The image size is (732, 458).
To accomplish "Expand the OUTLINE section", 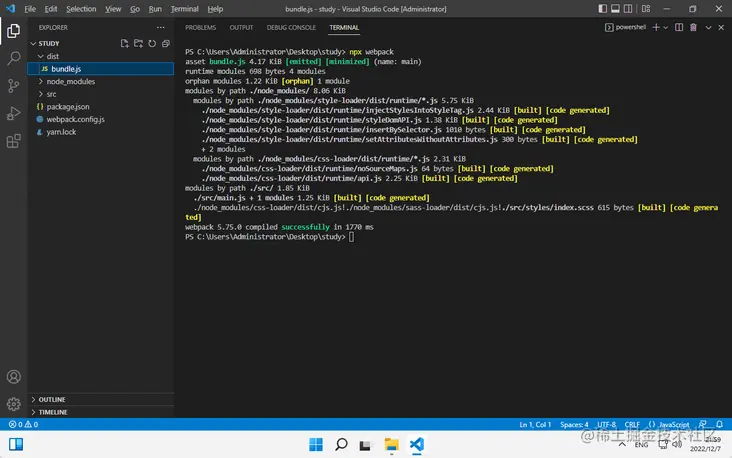I will click(101, 400).
